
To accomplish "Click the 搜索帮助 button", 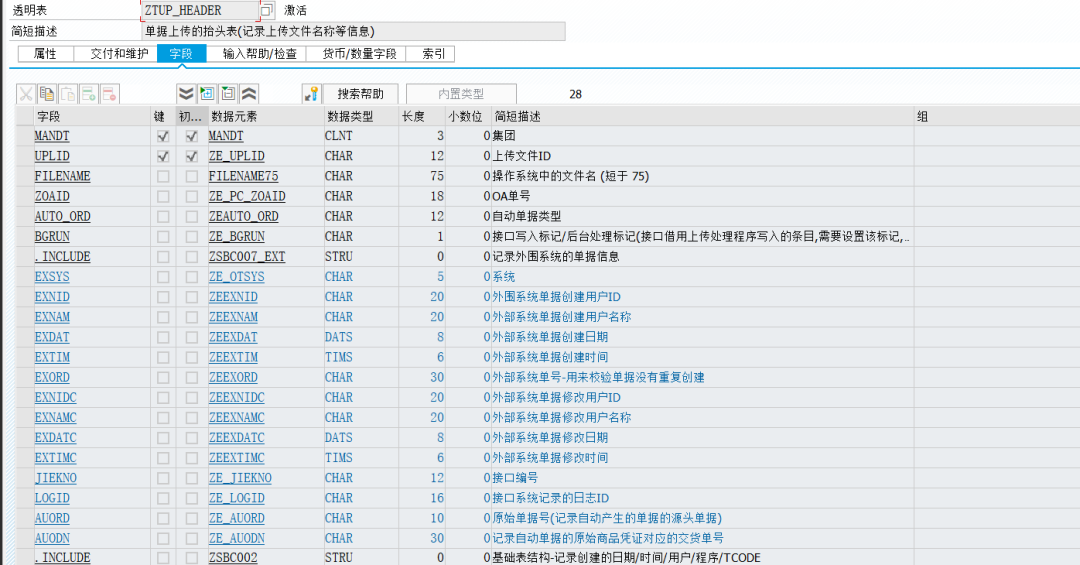I will (361, 94).
